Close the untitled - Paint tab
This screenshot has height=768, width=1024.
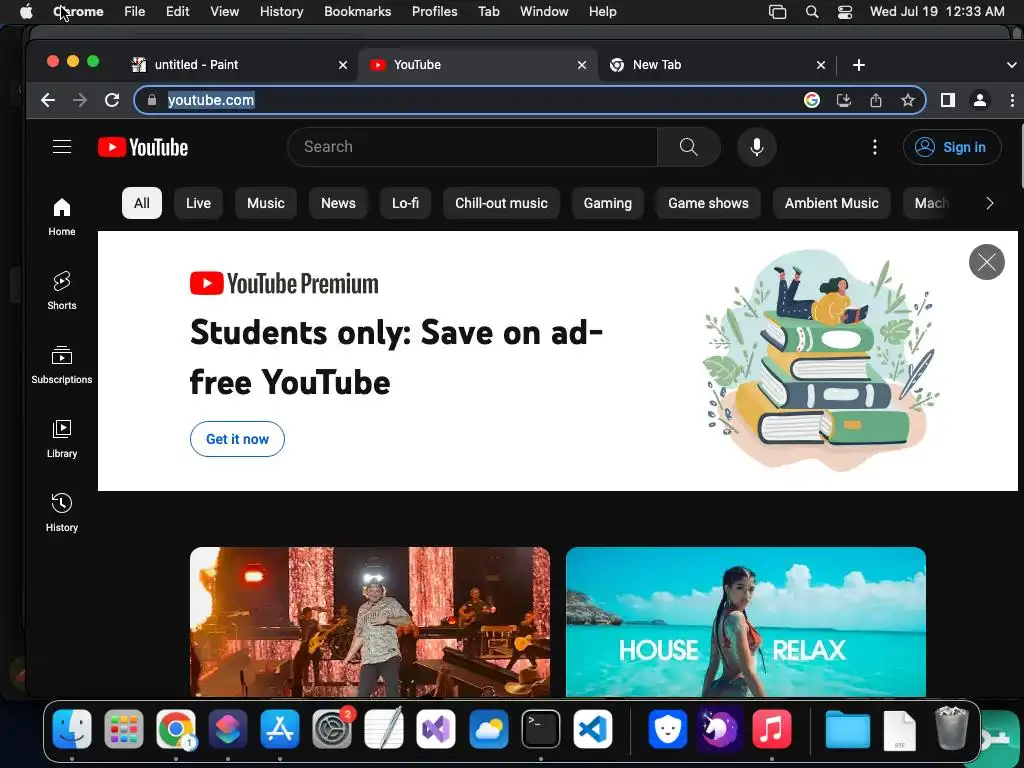coord(343,65)
